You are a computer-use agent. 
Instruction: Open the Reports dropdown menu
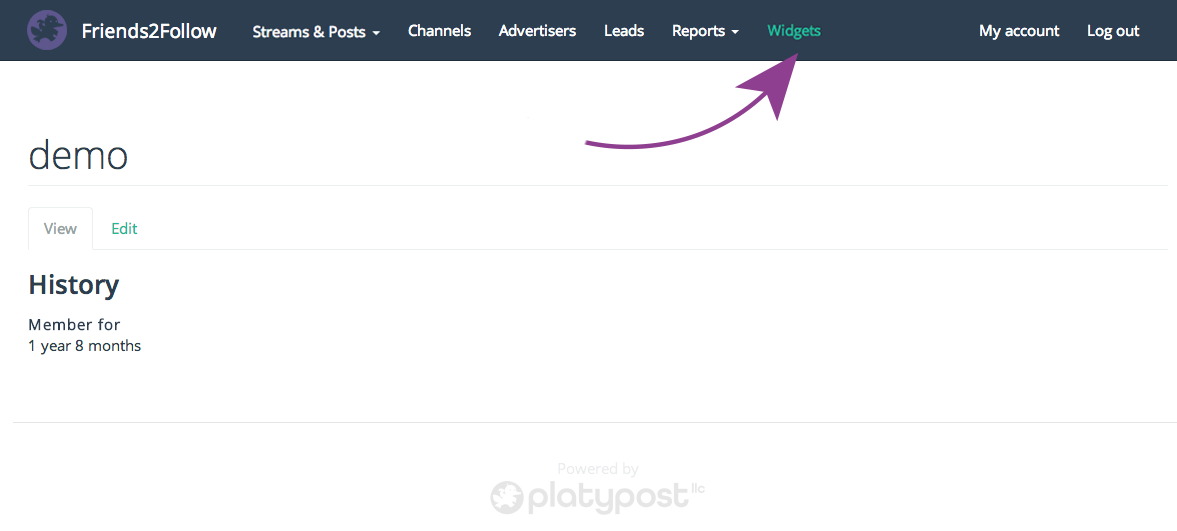(x=705, y=31)
